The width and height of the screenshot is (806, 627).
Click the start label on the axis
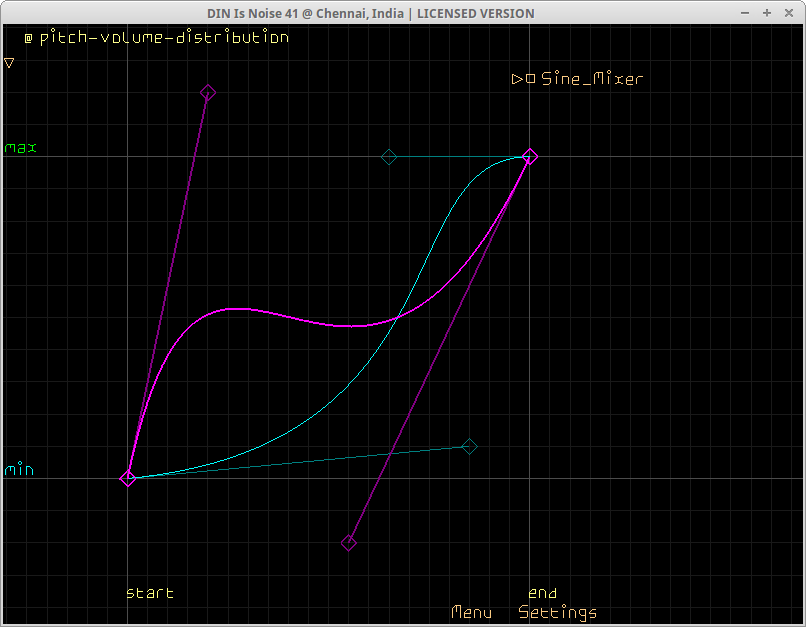[150, 593]
